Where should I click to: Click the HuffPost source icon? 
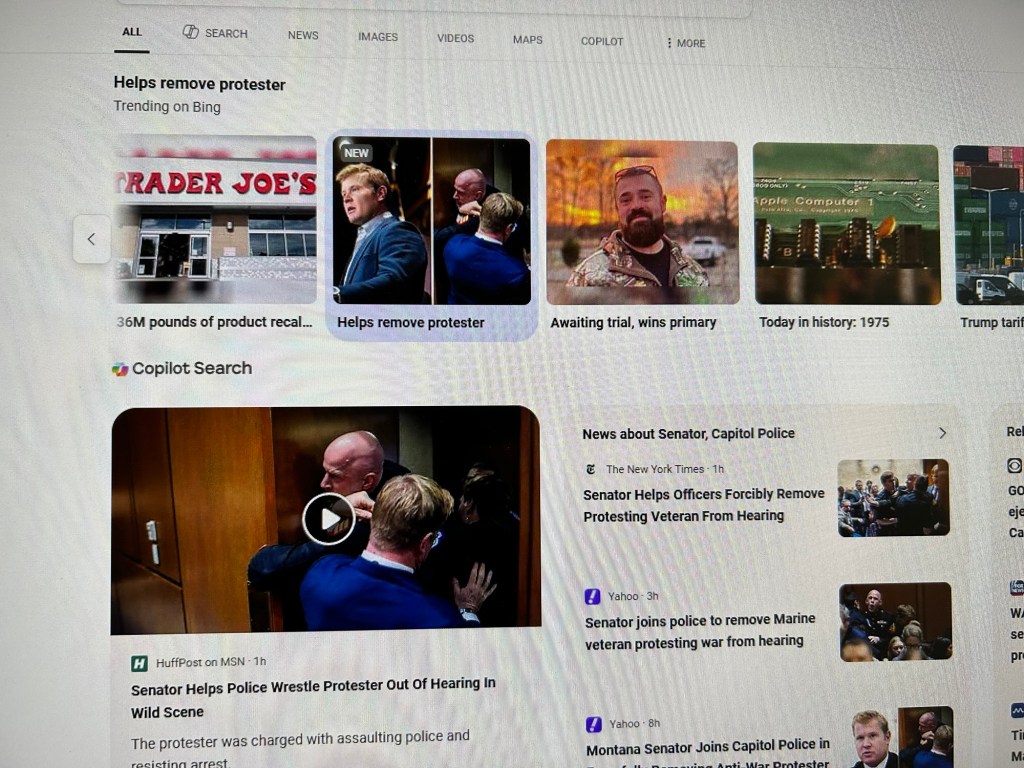tap(140, 663)
